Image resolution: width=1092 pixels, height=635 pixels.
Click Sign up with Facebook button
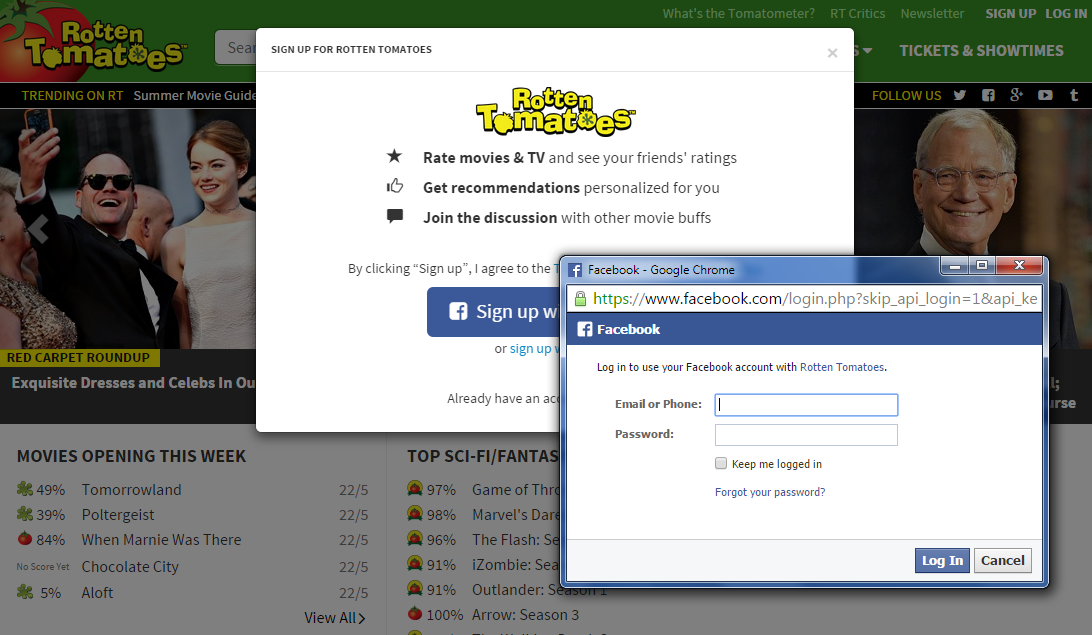point(494,312)
